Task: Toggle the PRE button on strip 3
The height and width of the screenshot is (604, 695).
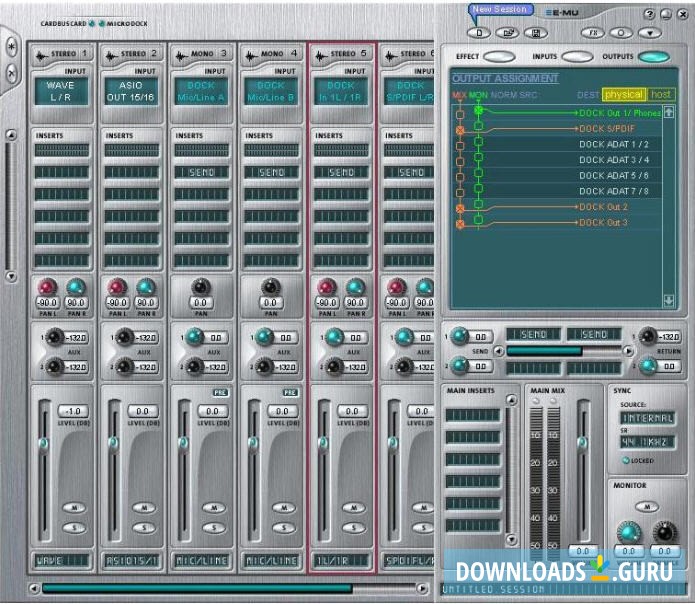Action: pyautogui.click(x=220, y=393)
